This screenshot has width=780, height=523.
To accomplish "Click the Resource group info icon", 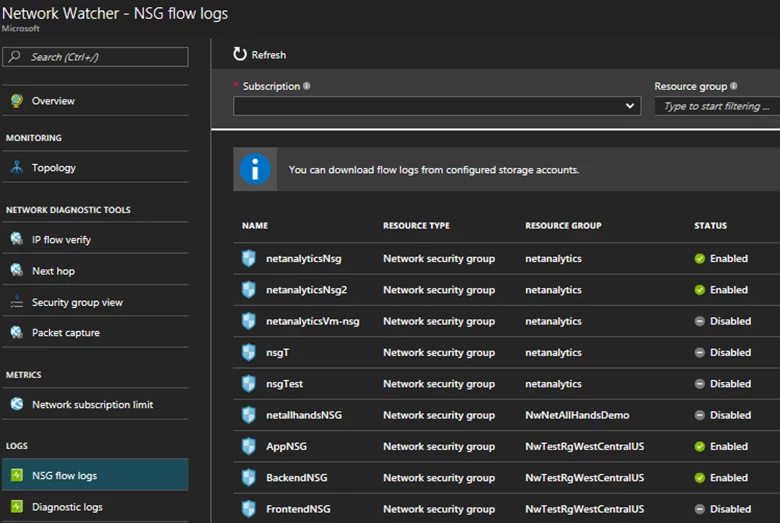I will [734, 86].
